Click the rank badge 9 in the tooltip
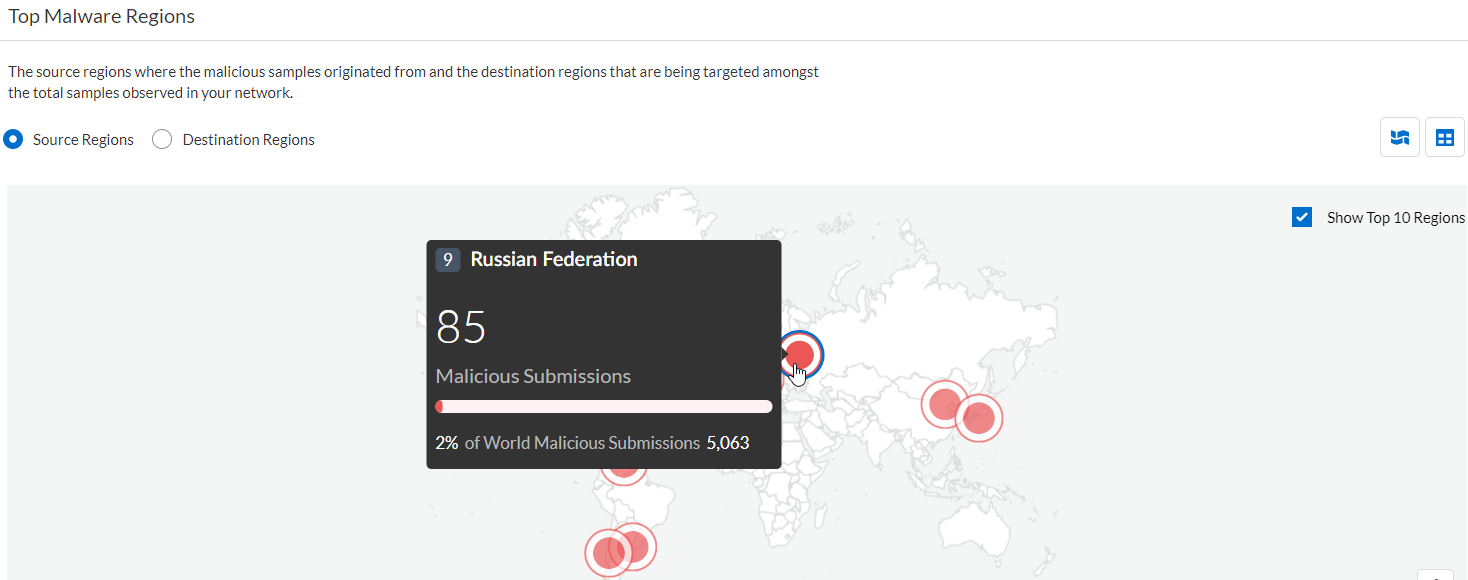Image resolution: width=1468 pixels, height=580 pixels. (447, 259)
